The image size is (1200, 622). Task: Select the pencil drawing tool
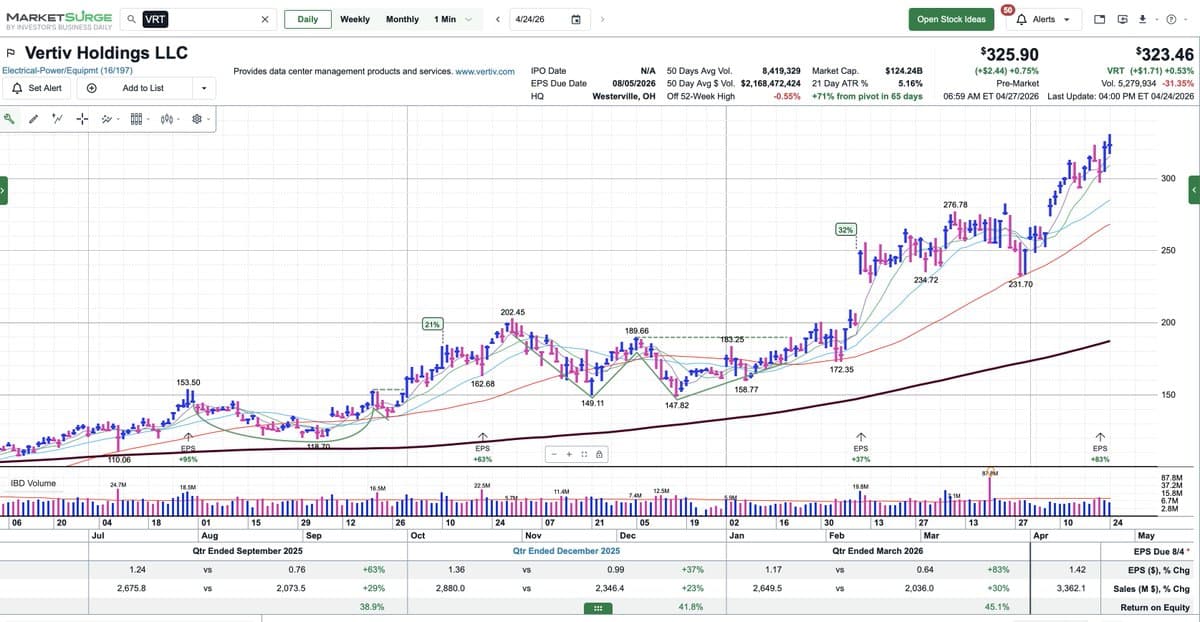[33, 120]
